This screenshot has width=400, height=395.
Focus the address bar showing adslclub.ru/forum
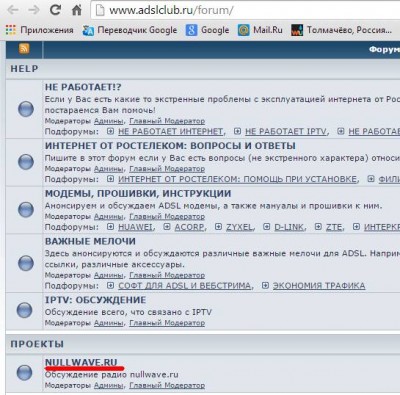(x=246, y=10)
